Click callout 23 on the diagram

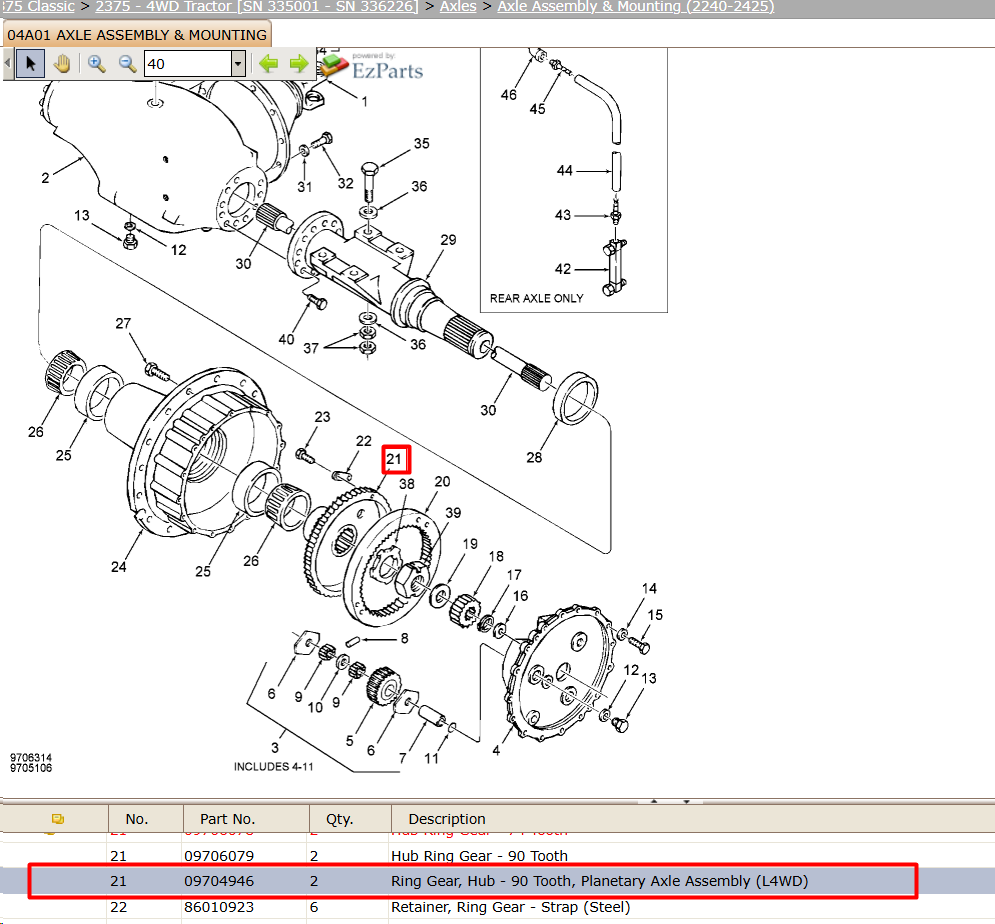(322, 417)
